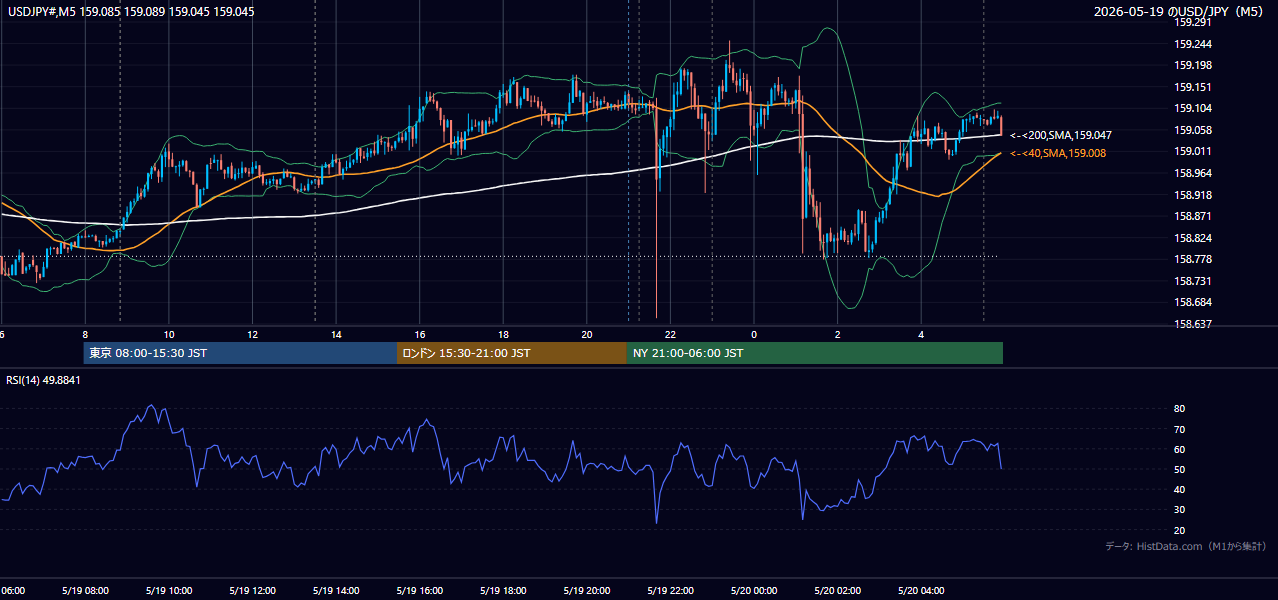The width and height of the screenshot is (1278, 600).
Task: Click the 5/19 12:00 date label
Action: (x=252, y=591)
